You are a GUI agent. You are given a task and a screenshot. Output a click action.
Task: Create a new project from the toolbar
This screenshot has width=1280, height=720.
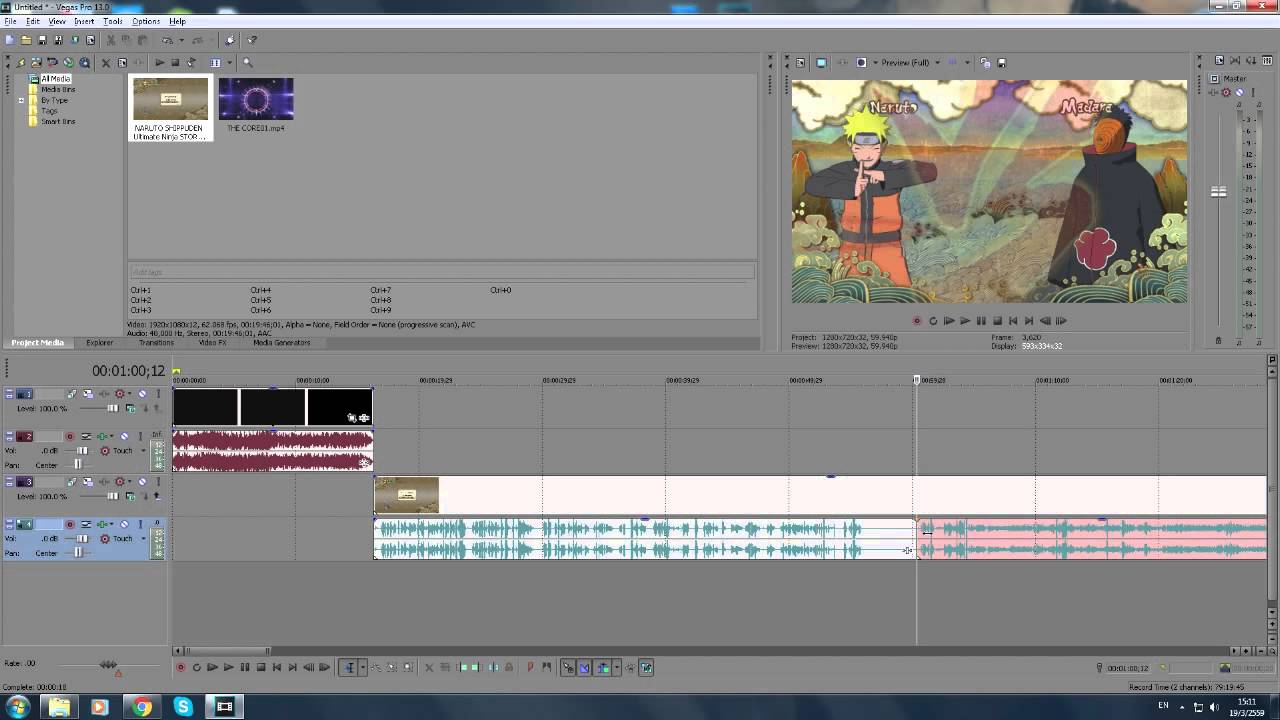10,40
